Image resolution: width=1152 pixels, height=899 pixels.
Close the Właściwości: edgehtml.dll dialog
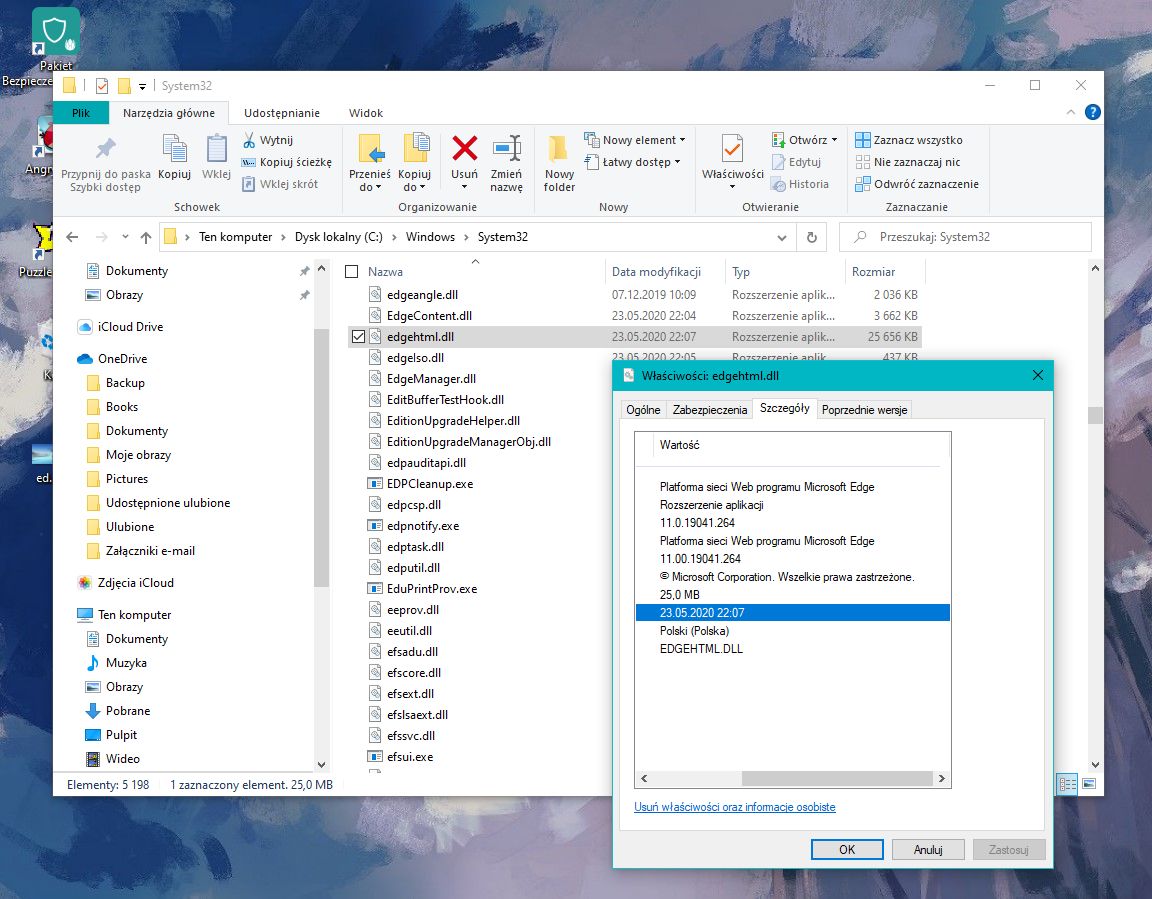click(x=1037, y=375)
